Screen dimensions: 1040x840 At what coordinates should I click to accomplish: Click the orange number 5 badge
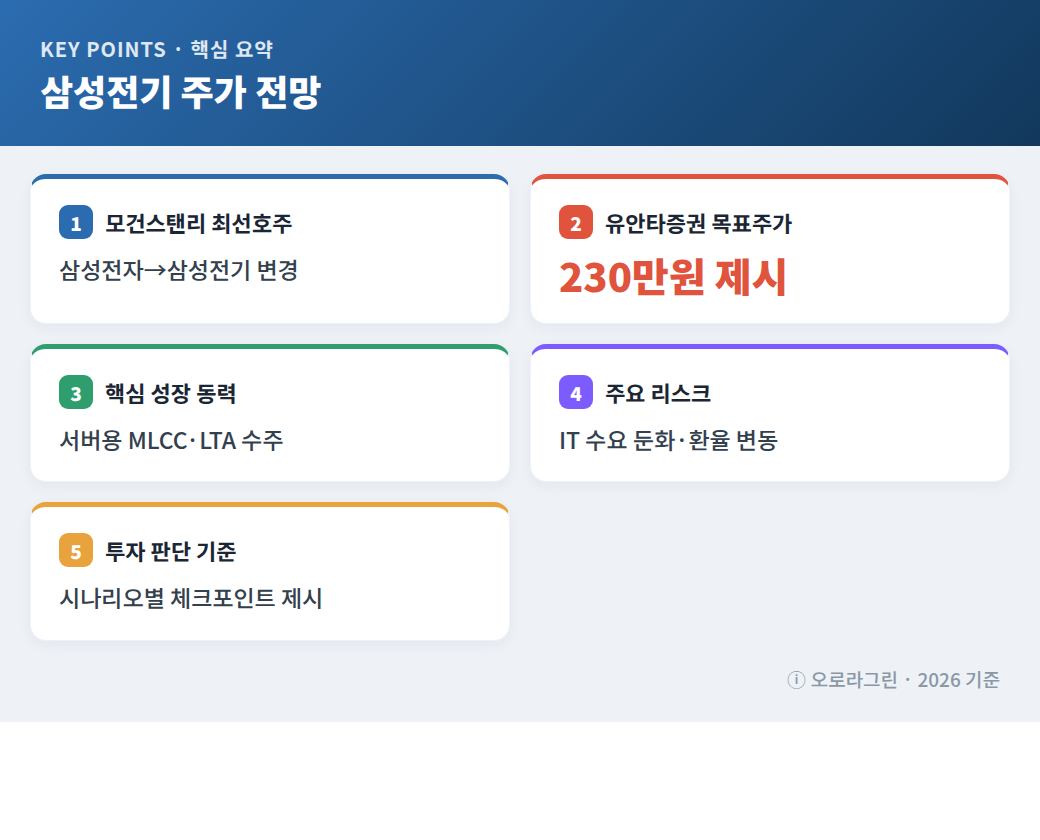point(76,550)
